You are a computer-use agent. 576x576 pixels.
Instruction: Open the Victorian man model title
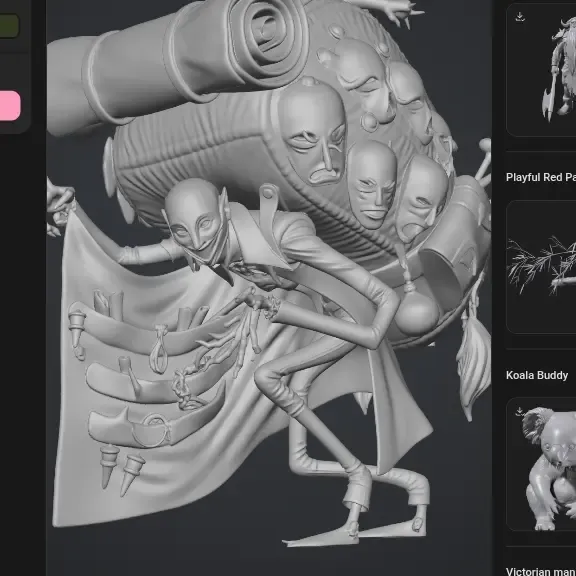click(x=541, y=571)
